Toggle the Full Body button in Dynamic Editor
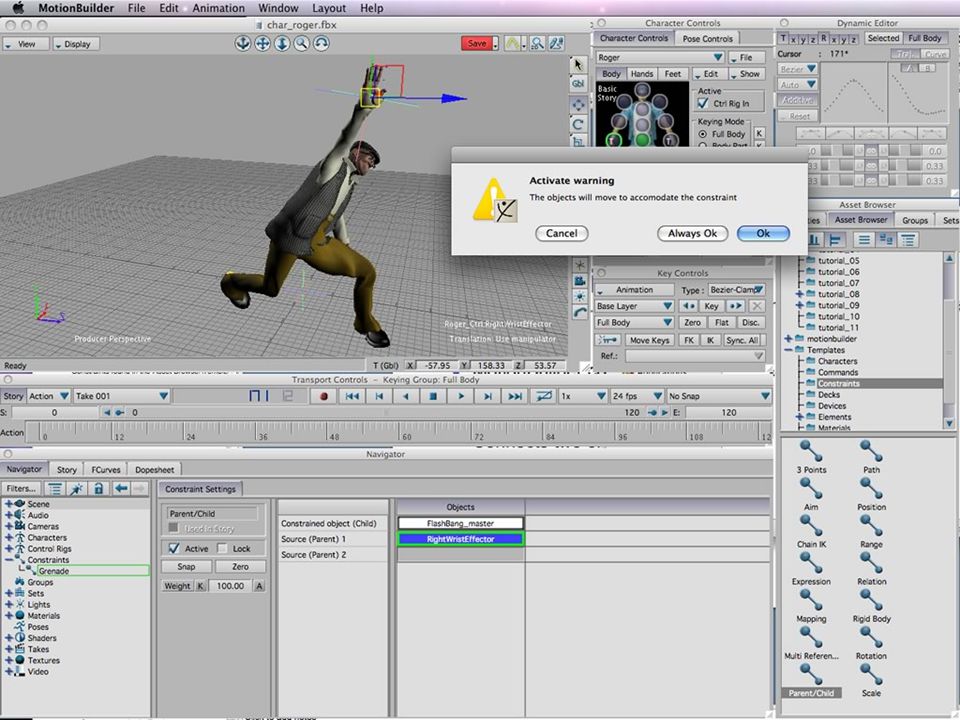The height and width of the screenshot is (720, 960). coord(924,38)
